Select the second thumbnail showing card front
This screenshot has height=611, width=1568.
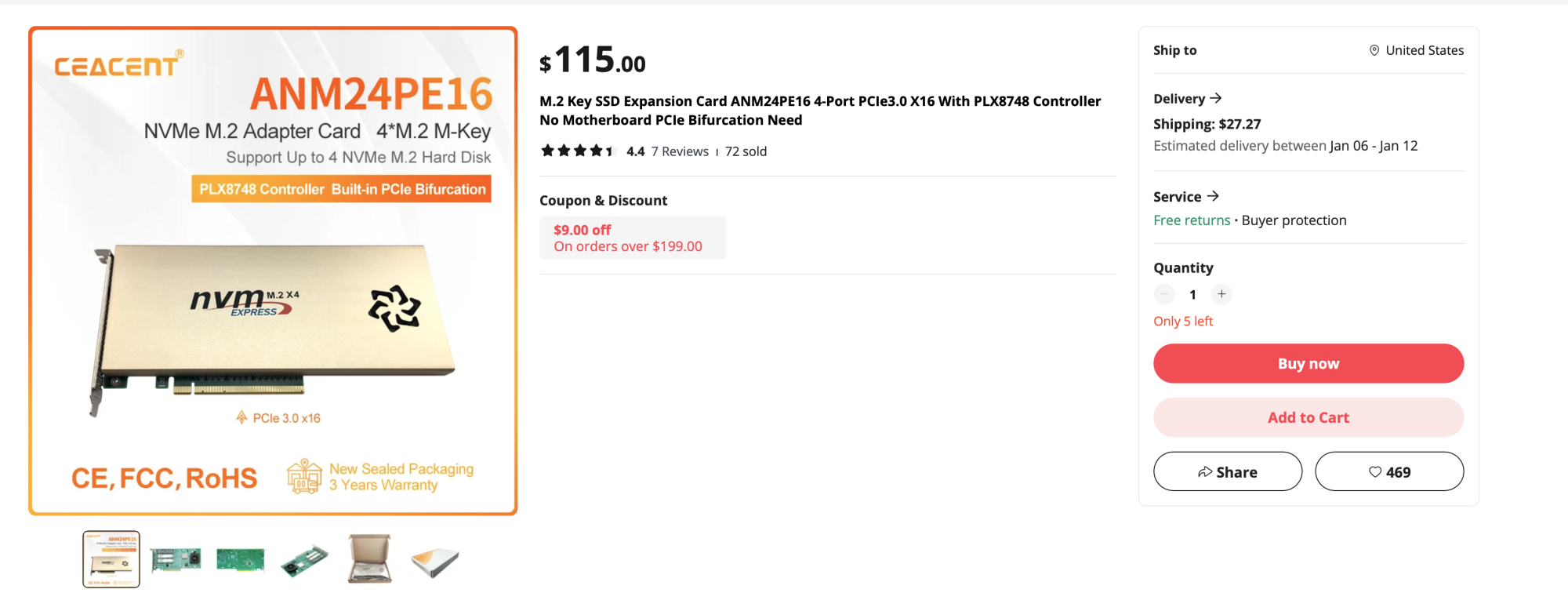[x=176, y=559]
